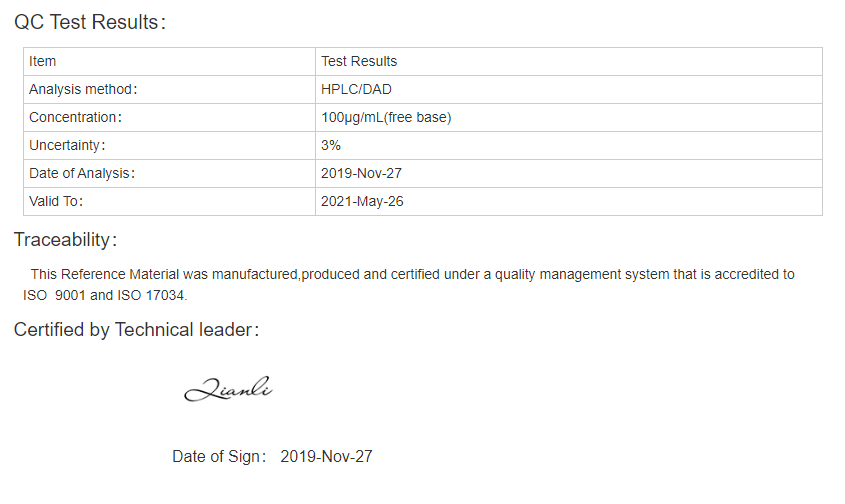Select the HPLC/DAD value cell
This screenshot has width=845, height=504.
click(569, 89)
